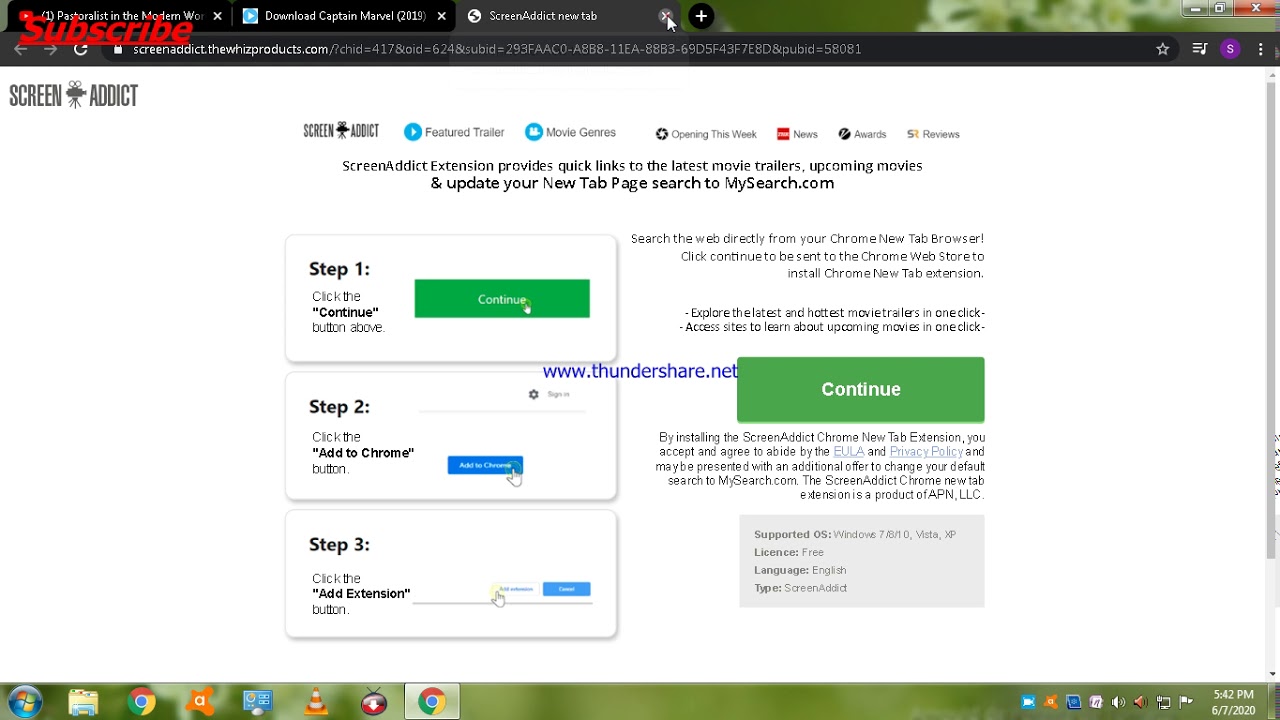This screenshot has height=720, width=1280.
Task: Close the Pastoralist YouTube tab
Action: [x=217, y=16]
